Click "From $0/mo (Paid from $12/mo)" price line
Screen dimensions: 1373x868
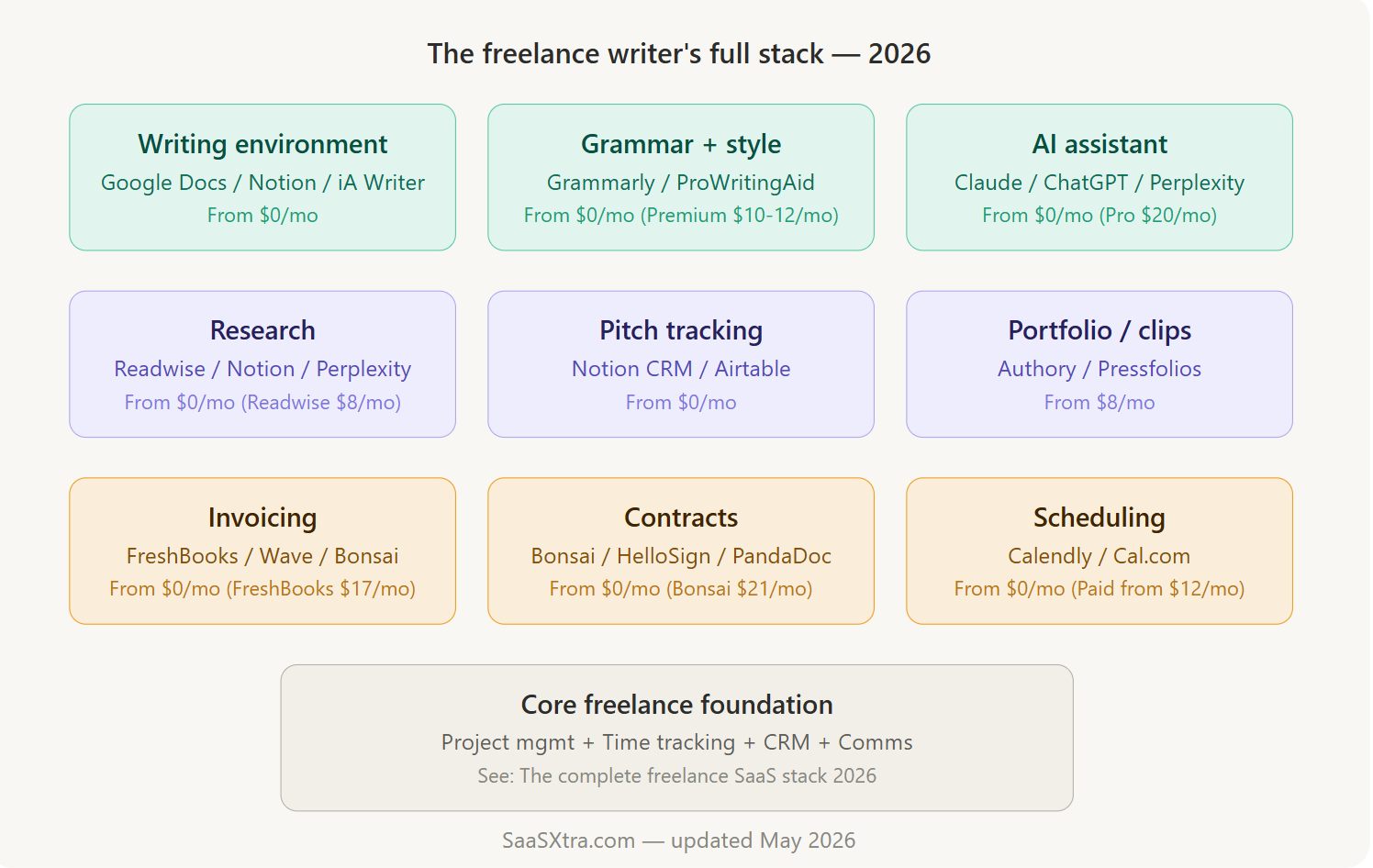pos(1100,589)
